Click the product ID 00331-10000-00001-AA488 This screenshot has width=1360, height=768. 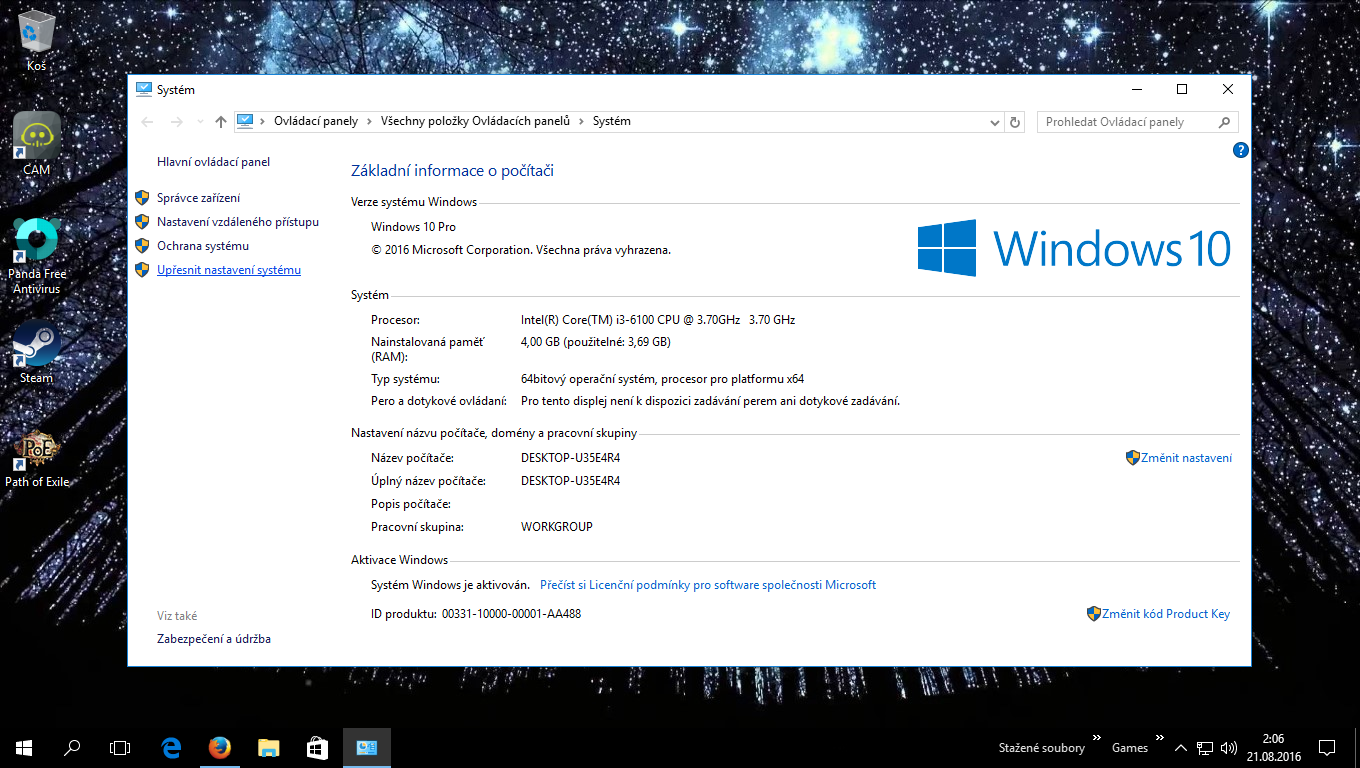pyautogui.click(x=511, y=614)
